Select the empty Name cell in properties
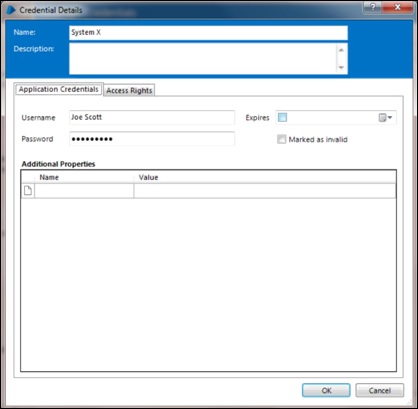Image resolution: width=418 pixels, height=409 pixels. pyautogui.click(x=84, y=191)
